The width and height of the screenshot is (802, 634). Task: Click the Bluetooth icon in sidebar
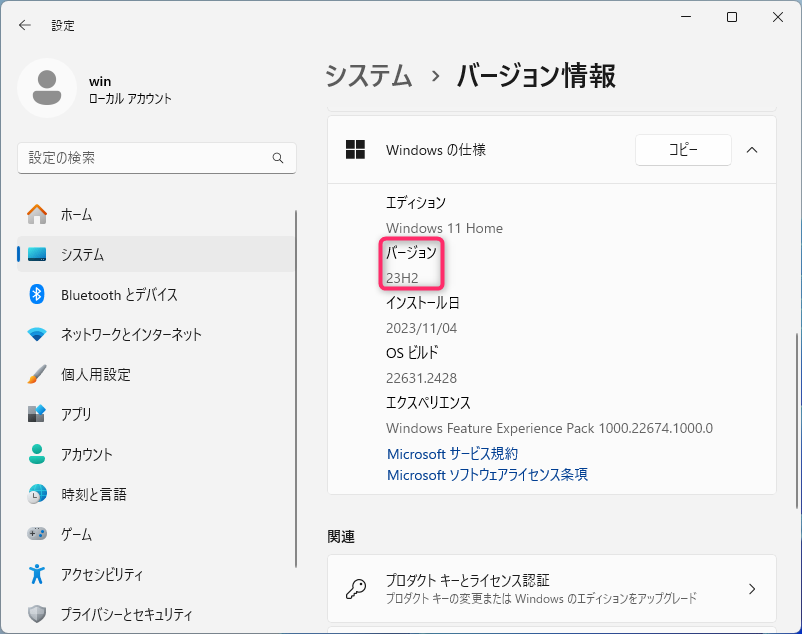[37, 294]
